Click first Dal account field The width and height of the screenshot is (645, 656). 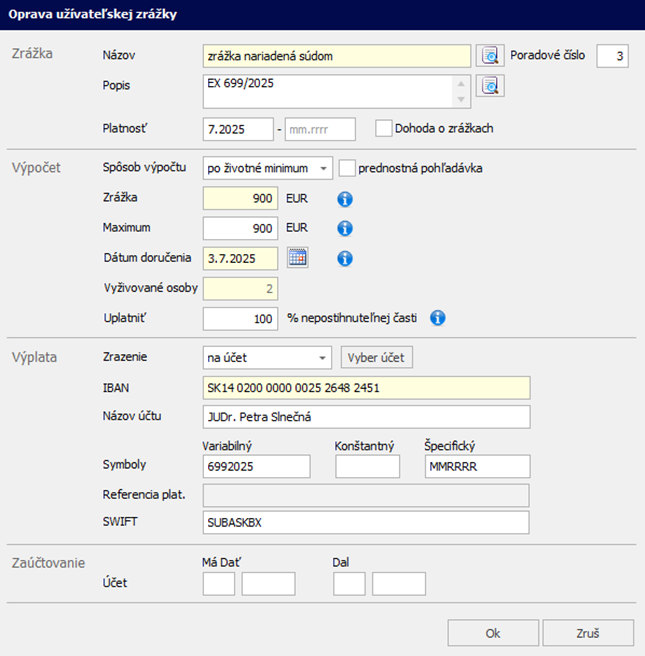[349, 584]
